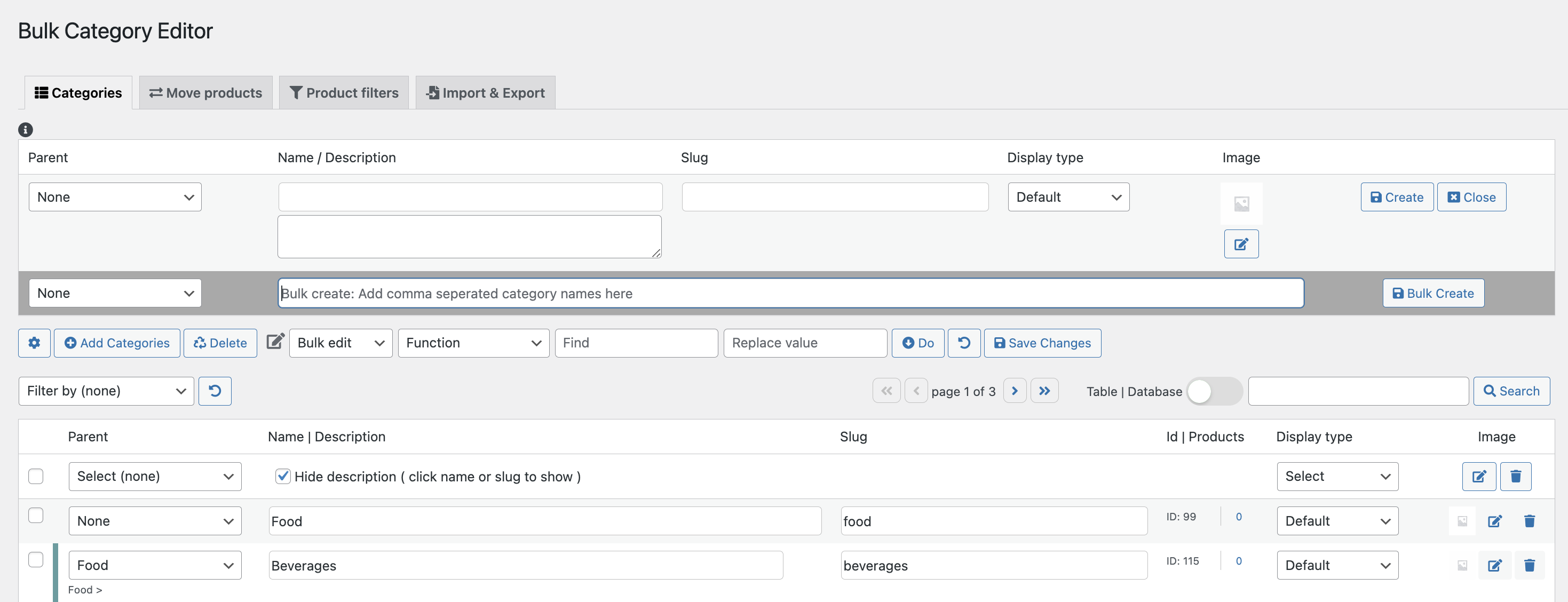Click the Bulk Create button

[1432, 294]
